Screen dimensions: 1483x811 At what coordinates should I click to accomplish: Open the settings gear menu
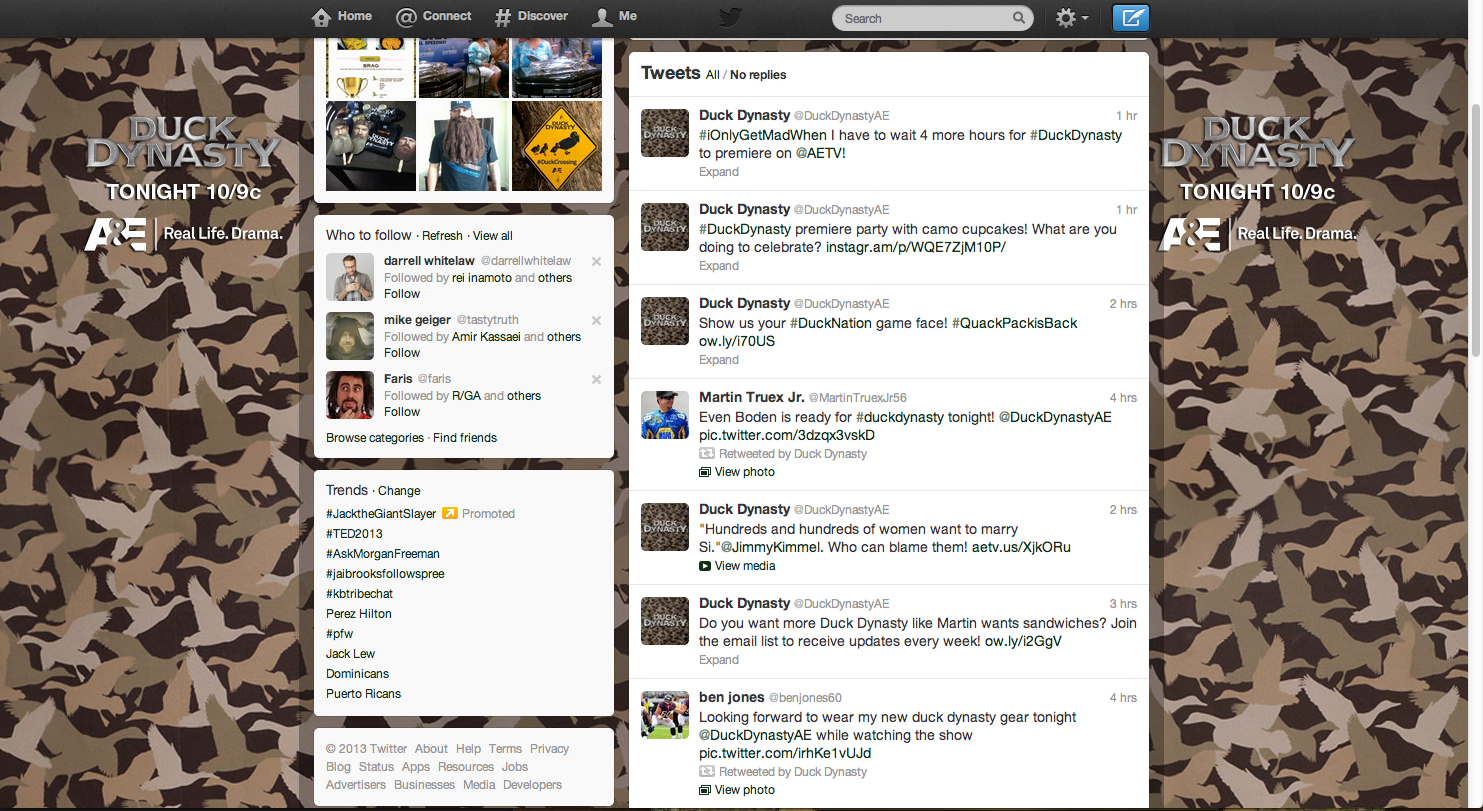[1071, 18]
